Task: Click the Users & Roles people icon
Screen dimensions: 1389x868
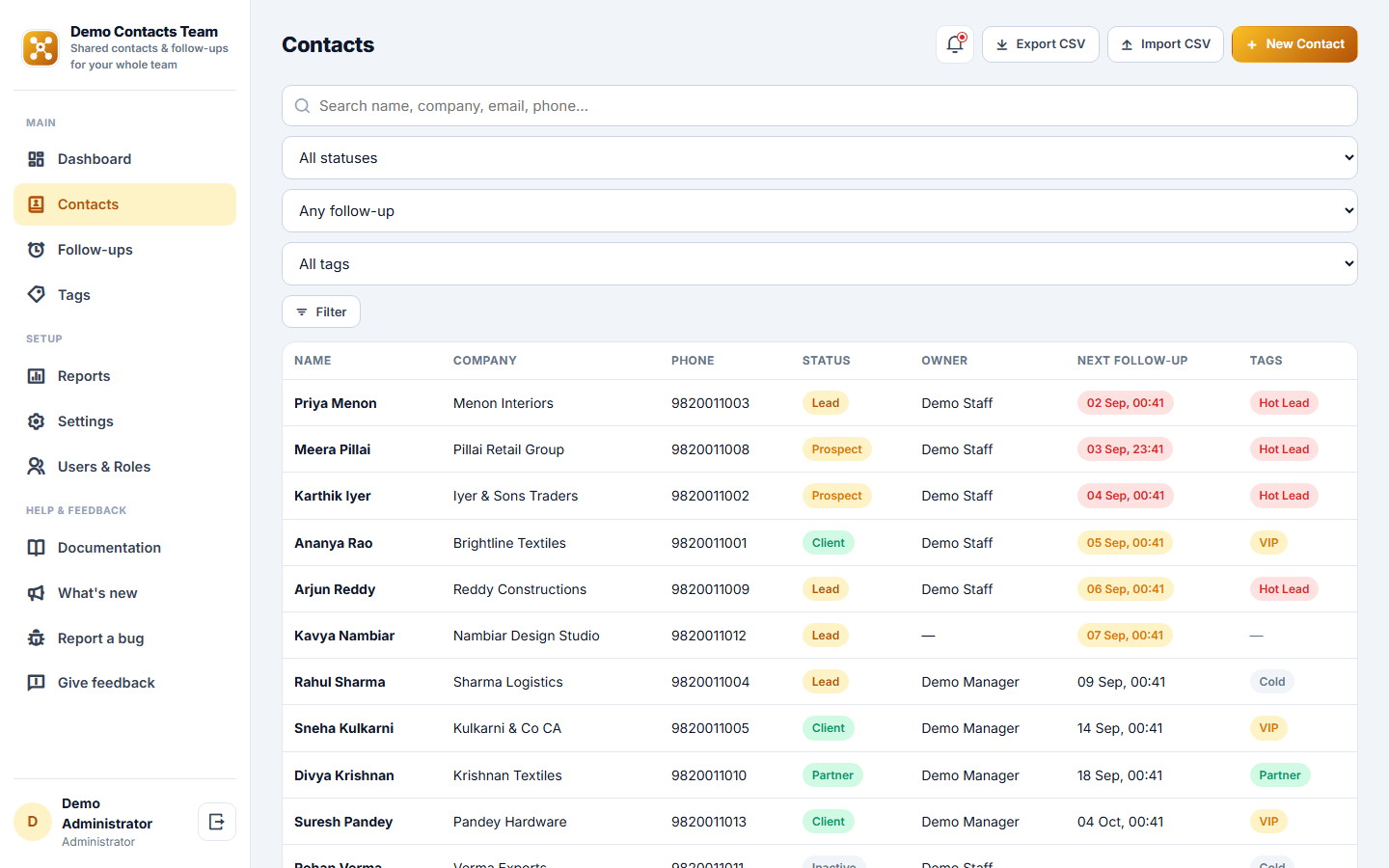Action: tap(37, 467)
